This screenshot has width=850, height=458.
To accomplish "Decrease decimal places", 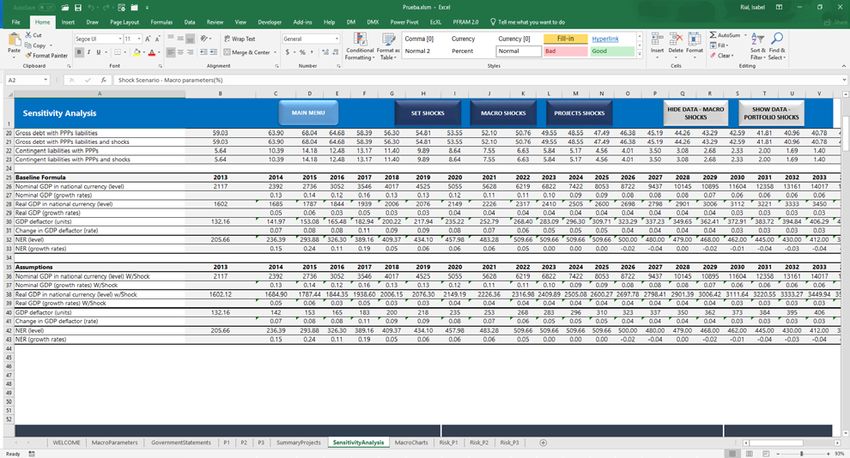I will (x=335, y=53).
